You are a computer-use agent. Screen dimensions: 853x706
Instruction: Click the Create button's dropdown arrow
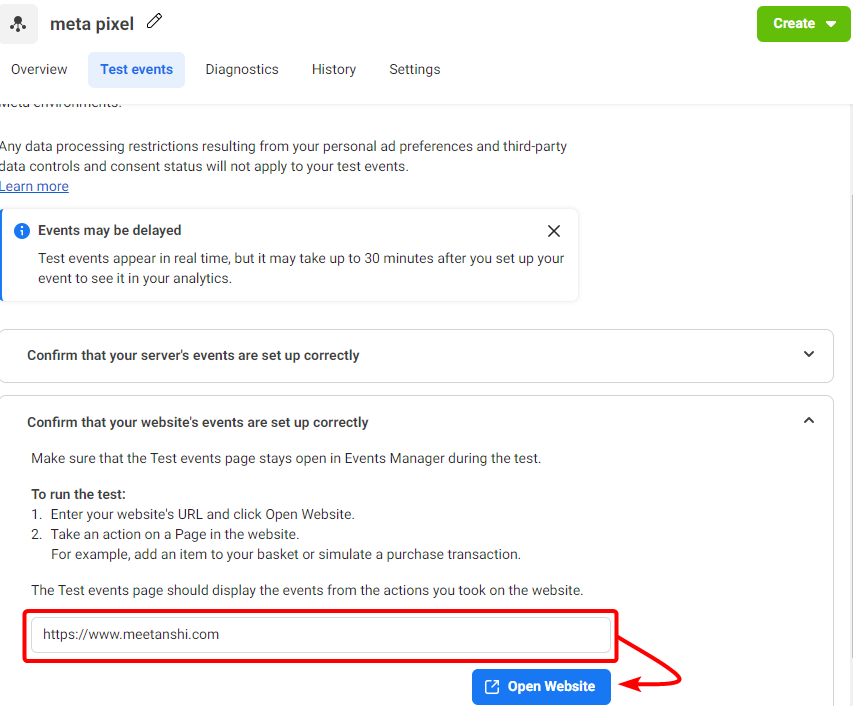point(831,24)
